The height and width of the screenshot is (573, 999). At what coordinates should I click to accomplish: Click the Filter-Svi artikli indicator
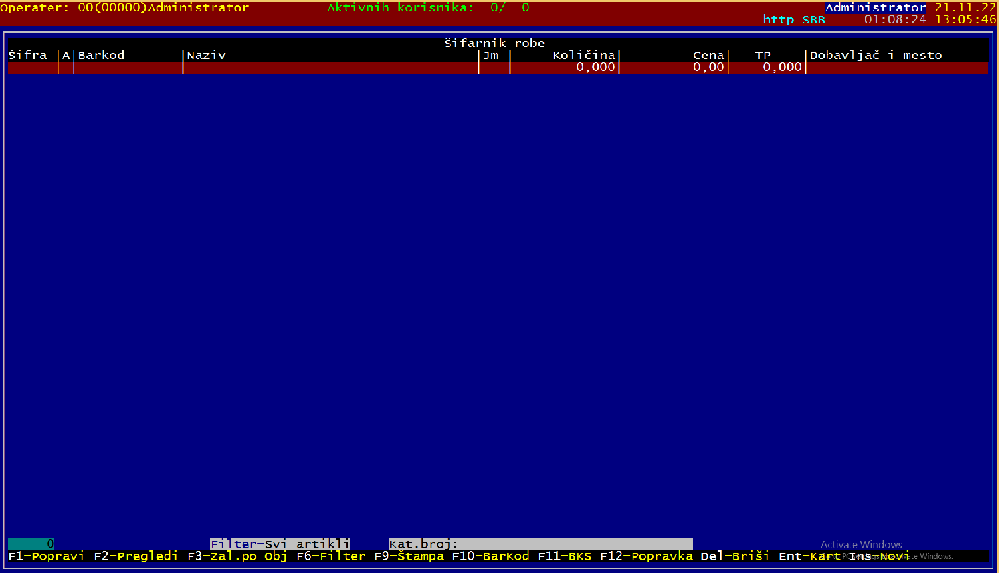pos(280,543)
